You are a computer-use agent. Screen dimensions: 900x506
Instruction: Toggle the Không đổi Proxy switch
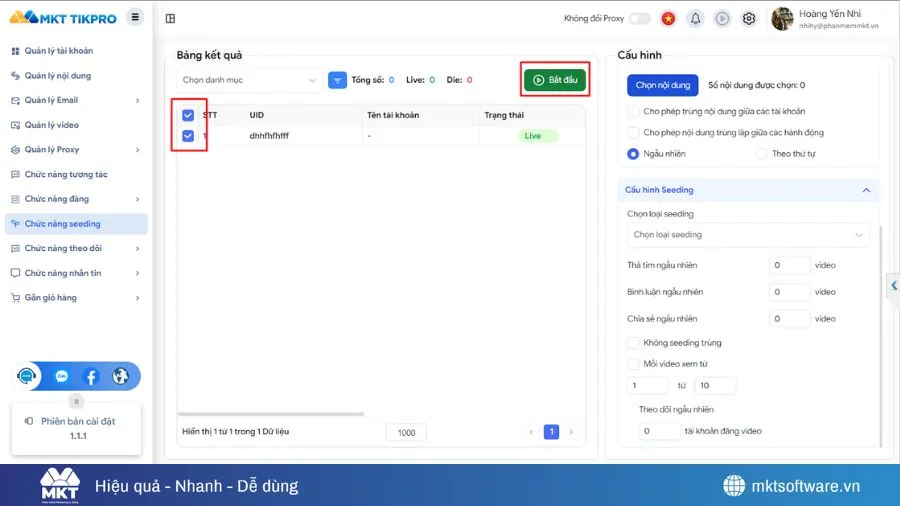tap(639, 18)
